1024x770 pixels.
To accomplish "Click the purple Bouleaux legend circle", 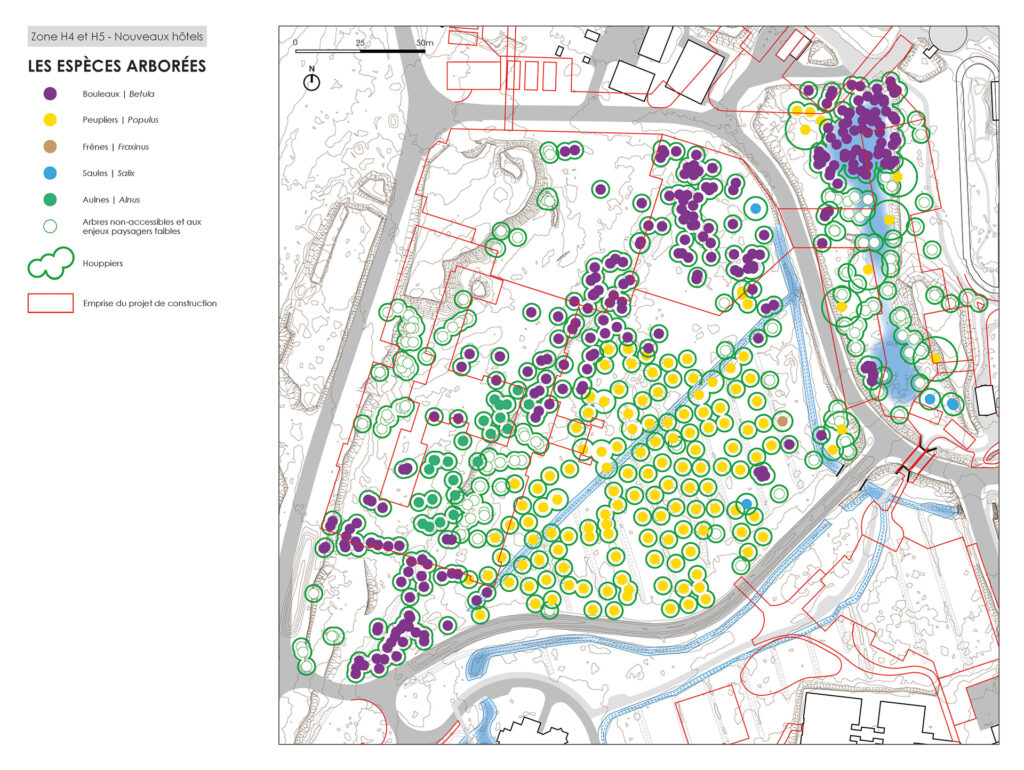I will pyautogui.click(x=50, y=94).
